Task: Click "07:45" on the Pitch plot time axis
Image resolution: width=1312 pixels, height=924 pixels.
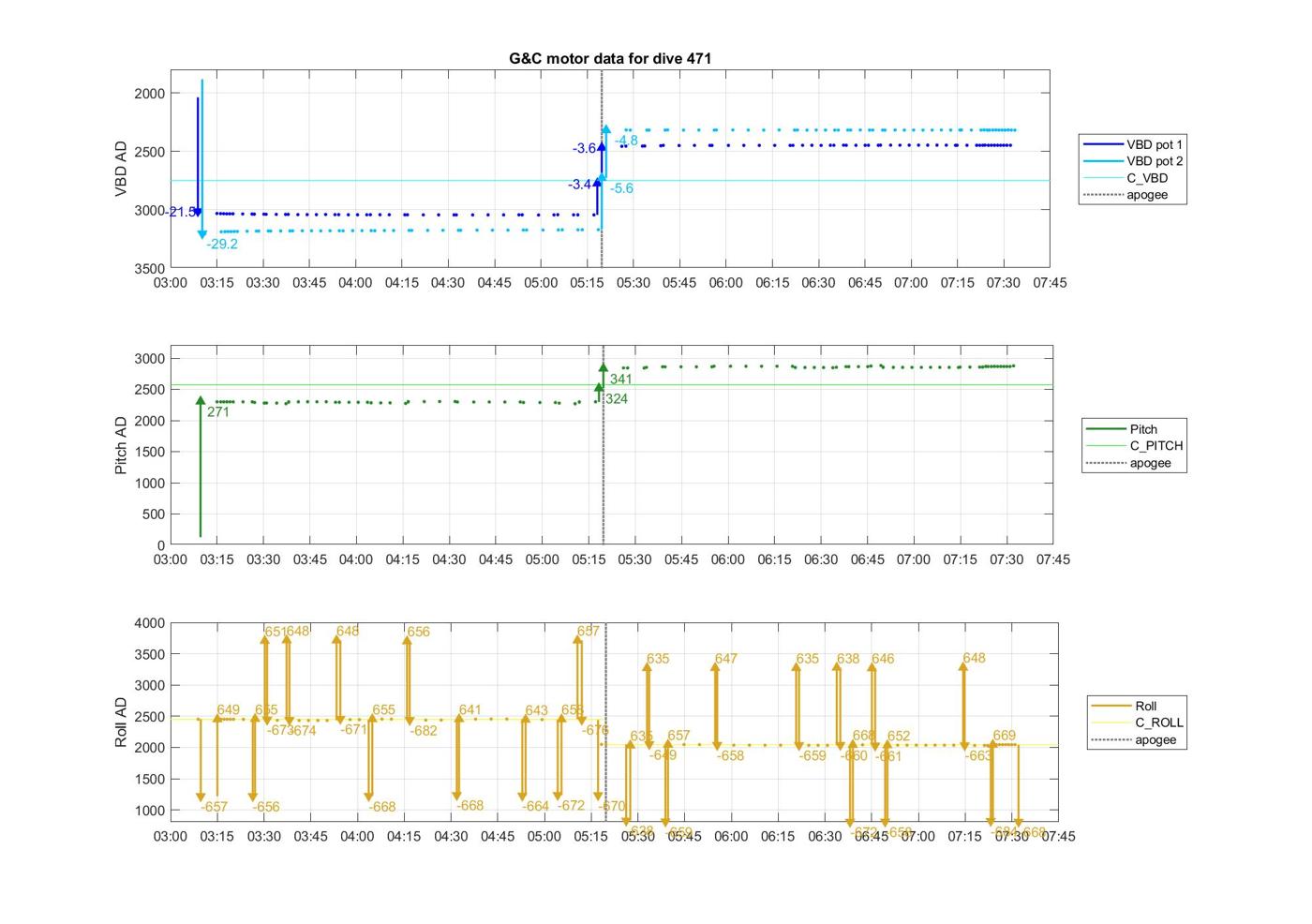Action: (1052, 559)
